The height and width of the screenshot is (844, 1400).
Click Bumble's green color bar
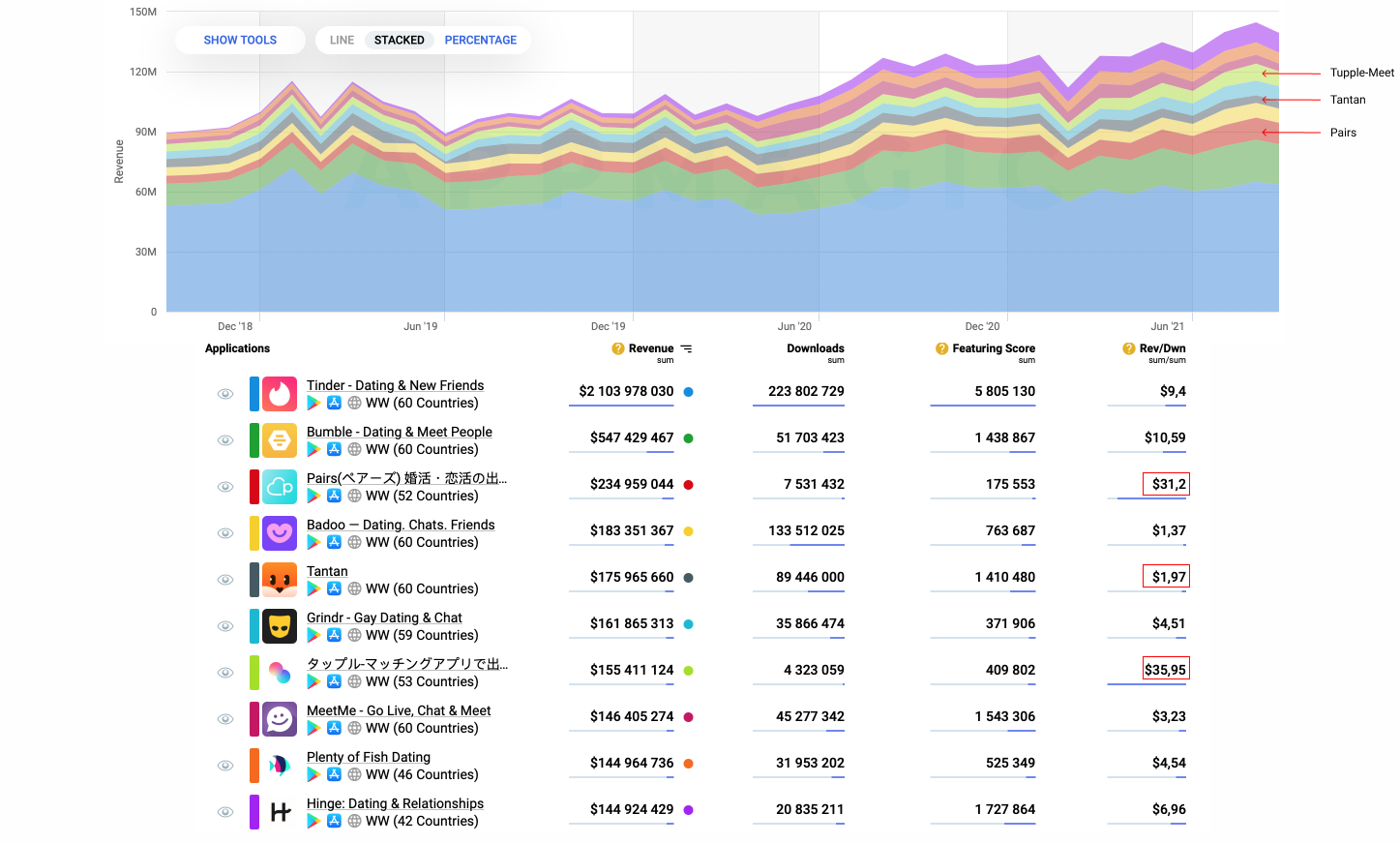pyautogui.click(x=254, y=440)
